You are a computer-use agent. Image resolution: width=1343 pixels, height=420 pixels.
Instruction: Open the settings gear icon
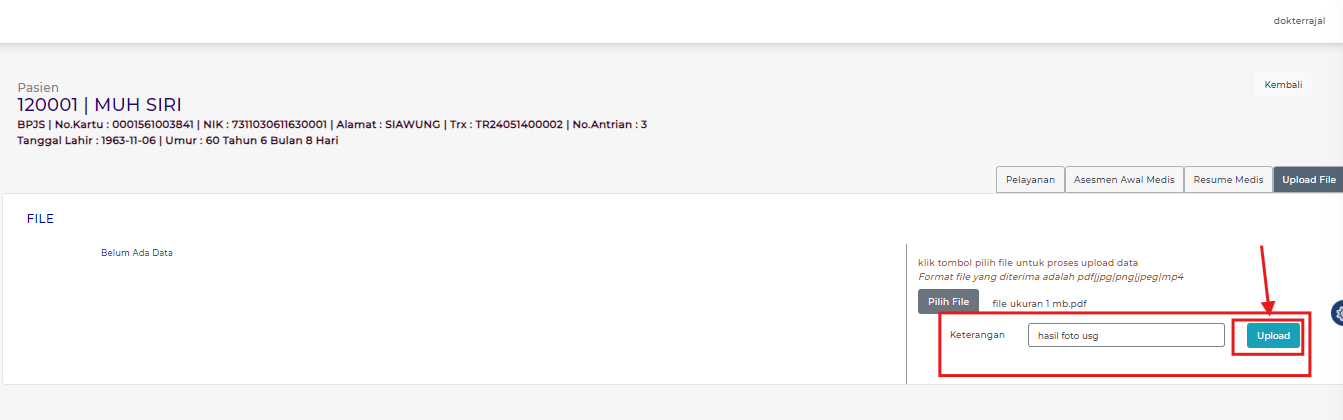[x=1337, y=313]
